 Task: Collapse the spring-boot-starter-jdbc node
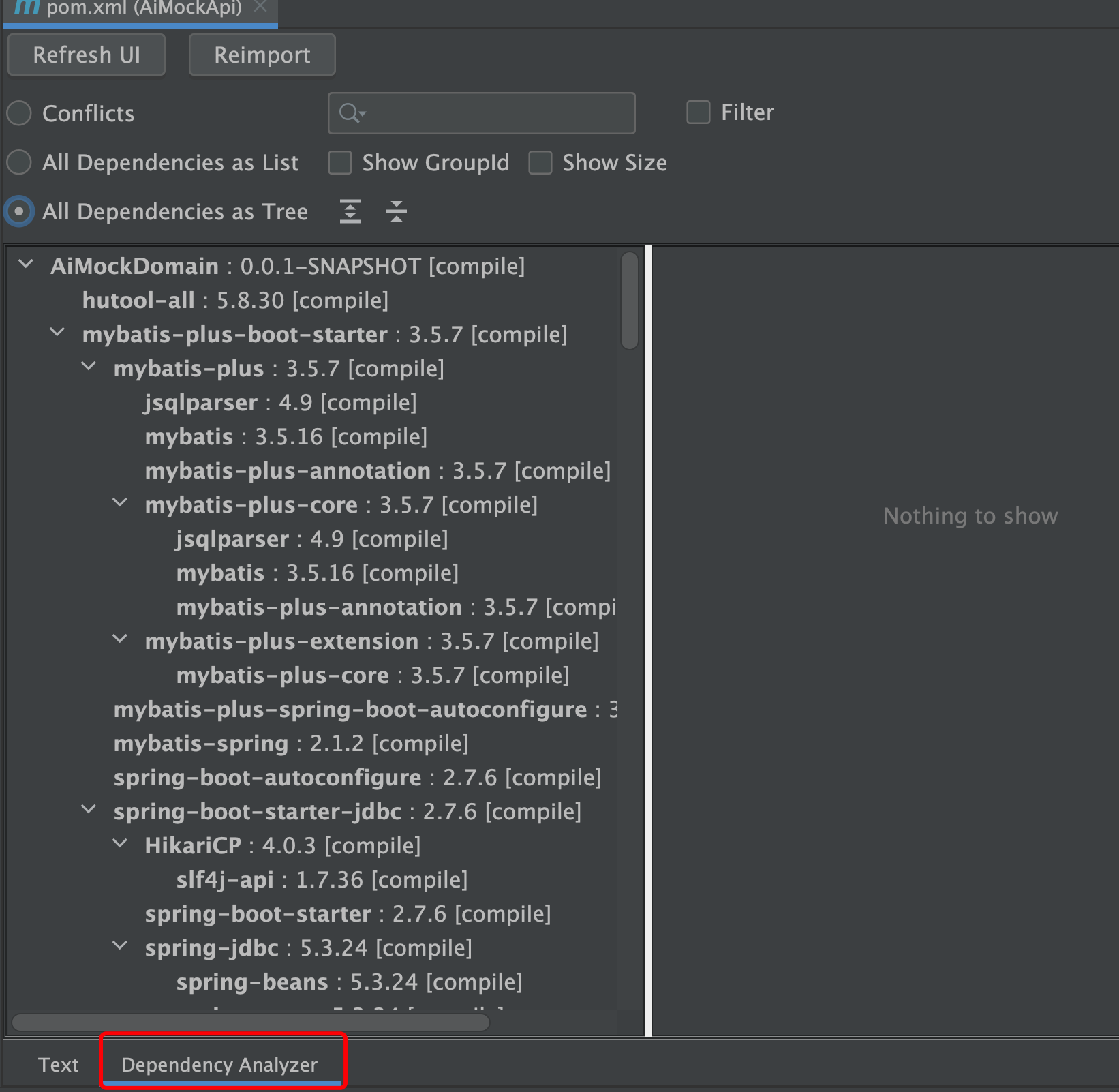(89, 810)
